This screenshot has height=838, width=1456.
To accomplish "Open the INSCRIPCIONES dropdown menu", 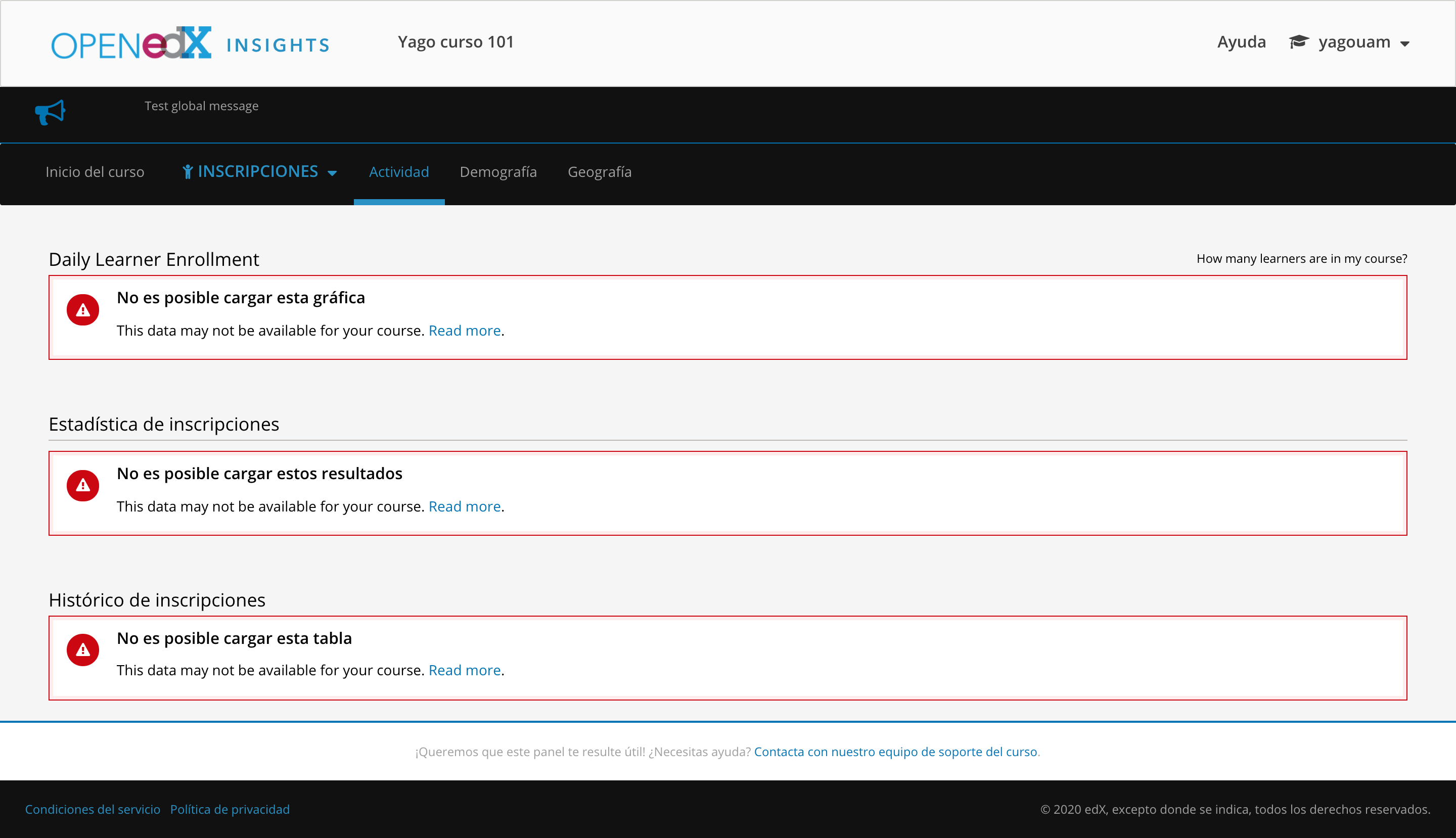I will point(258,171).
